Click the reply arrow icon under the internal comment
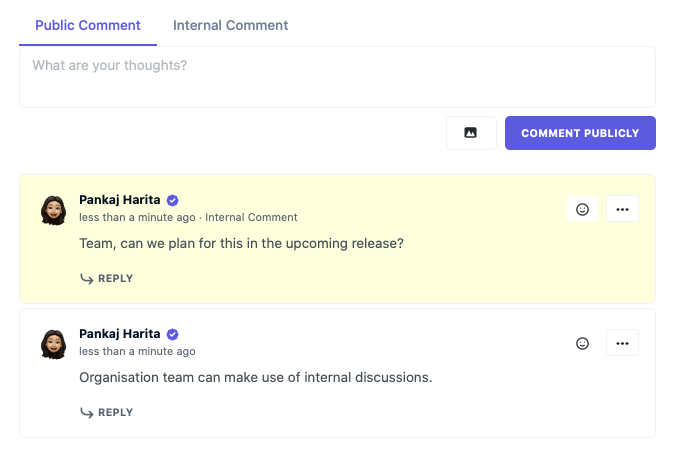 [87, 278]
